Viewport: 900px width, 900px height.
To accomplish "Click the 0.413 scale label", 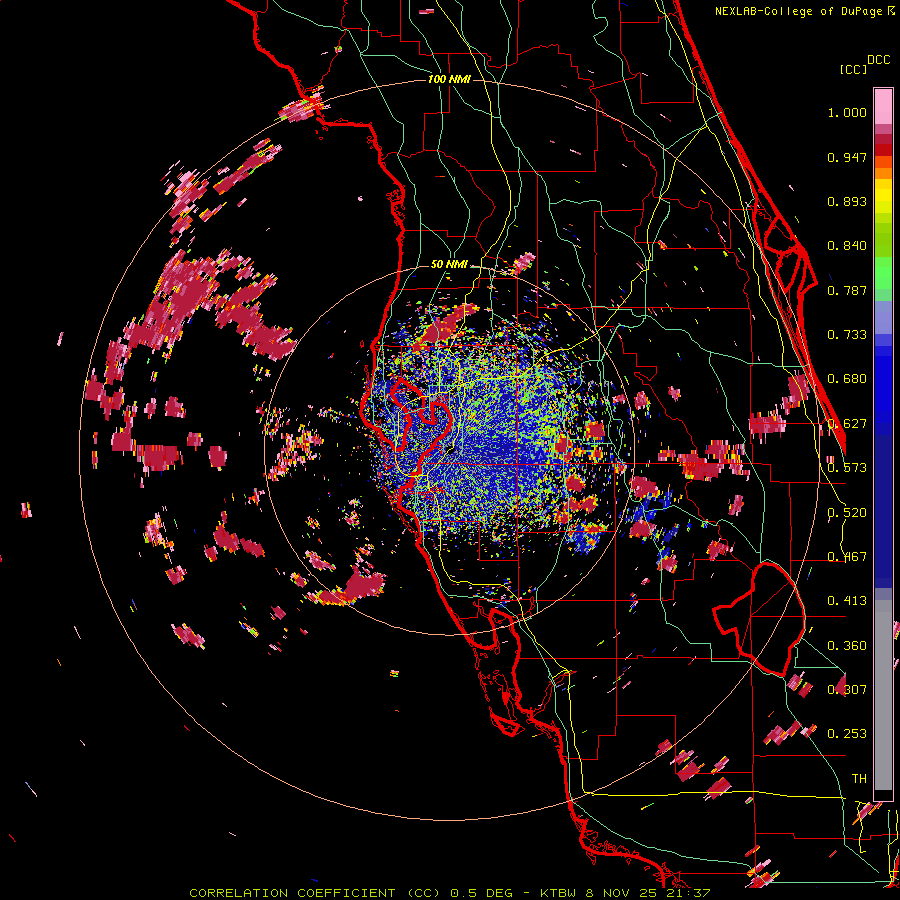I will pyautogui.click(x=847, y=601).
